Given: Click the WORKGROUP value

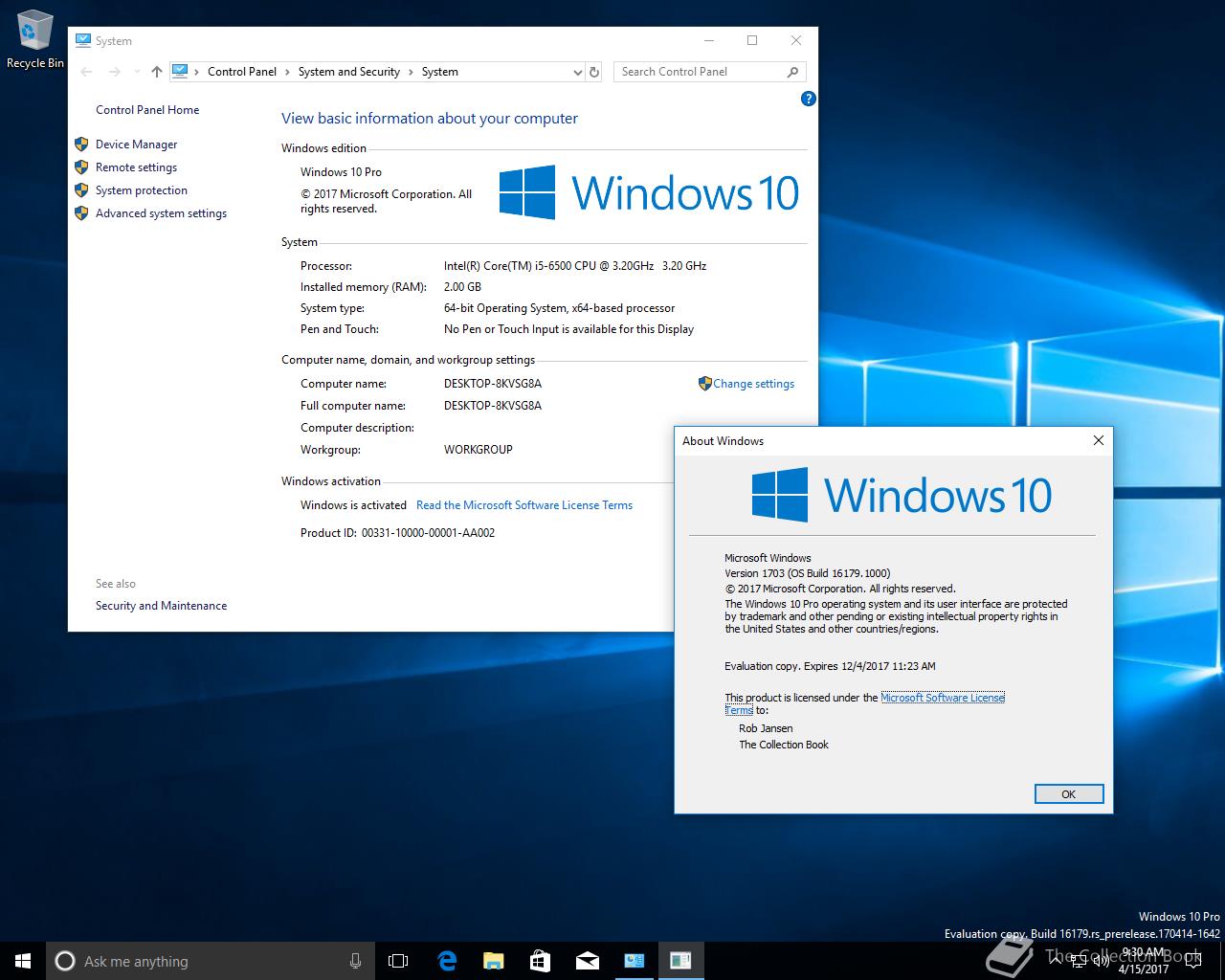Looking at the screenshot, I should (479, 450).
